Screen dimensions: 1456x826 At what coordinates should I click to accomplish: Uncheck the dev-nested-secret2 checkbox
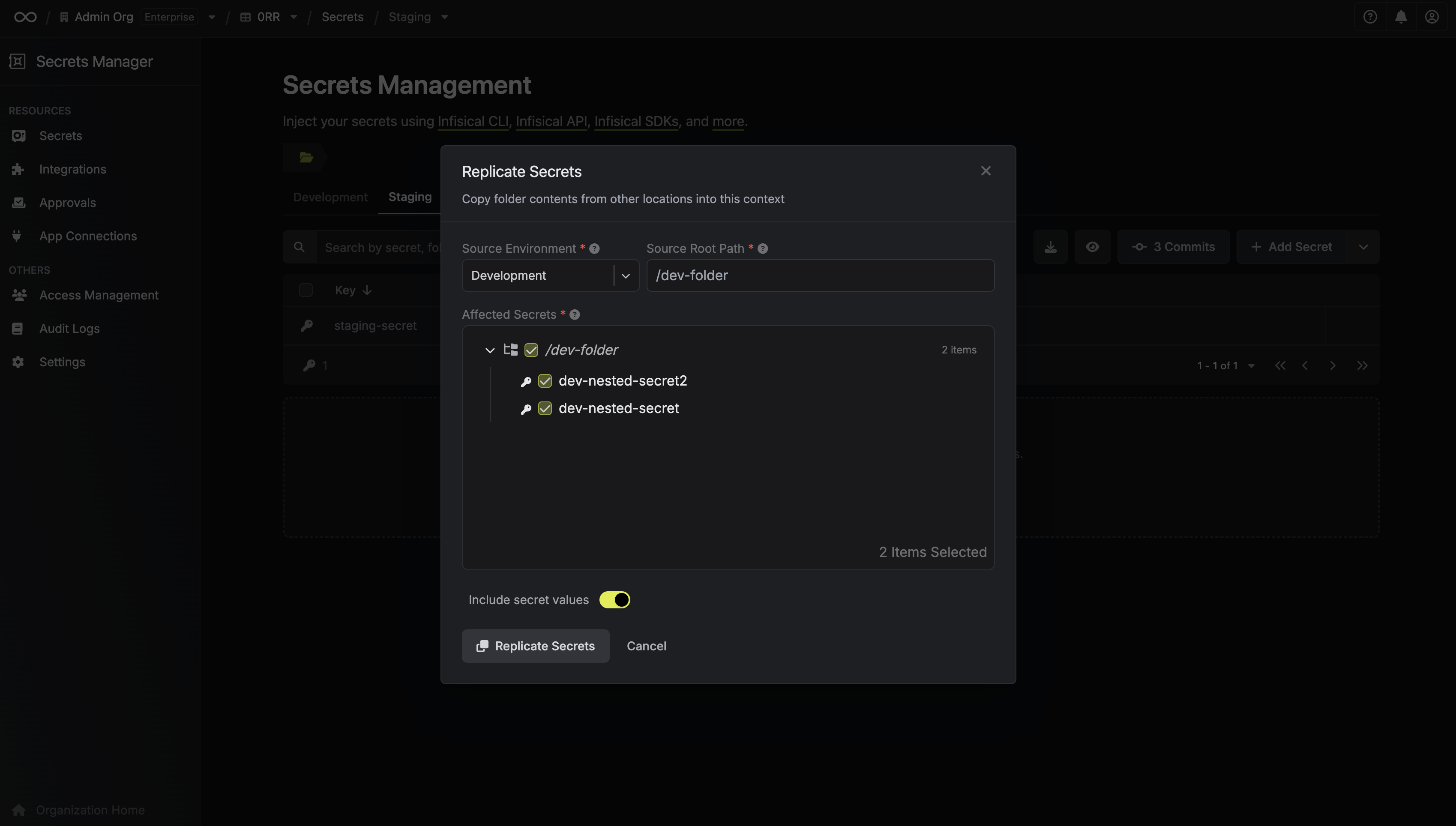[x=545, y=381]
